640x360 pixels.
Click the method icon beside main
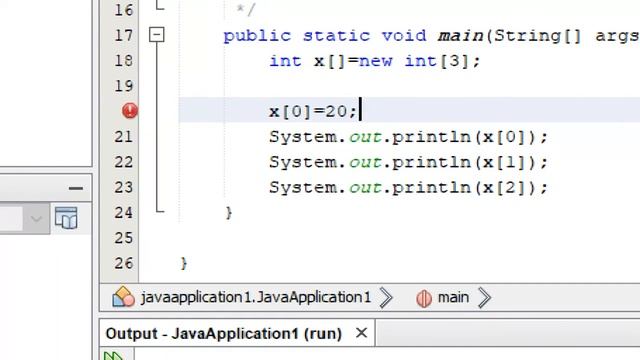click(x=424, y=298)
